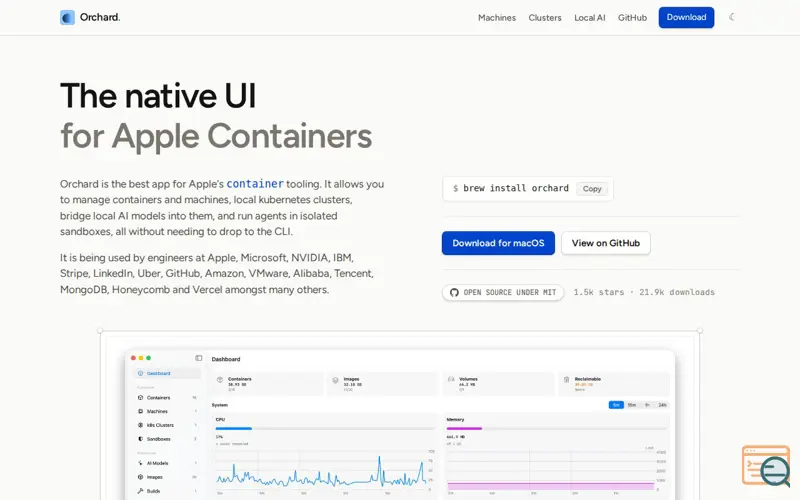This screenshot has height=500, width=800.
Task: Click the inline 'container' code word
Action: (255, 184)
